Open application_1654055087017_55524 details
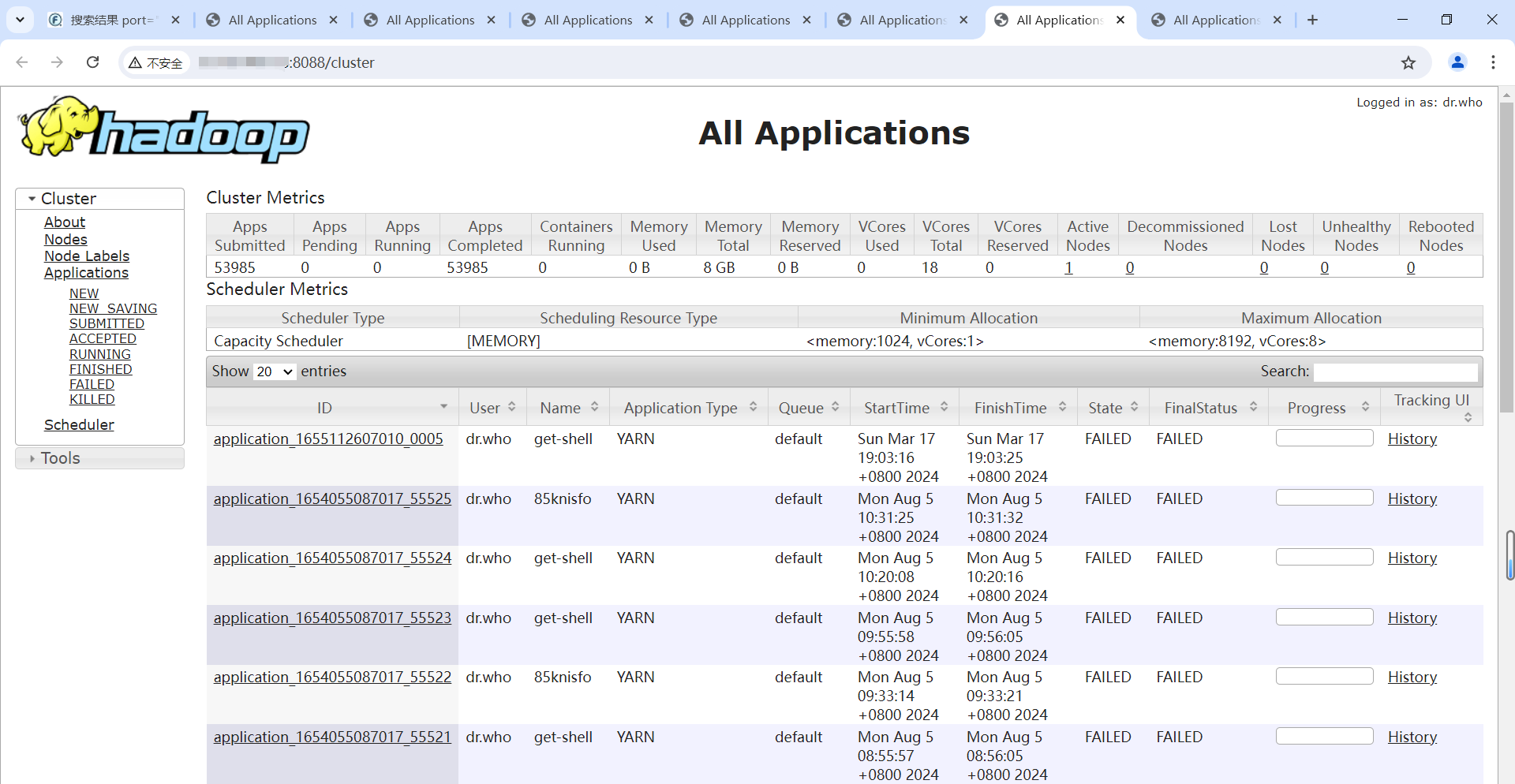 (x=332, y=558)
